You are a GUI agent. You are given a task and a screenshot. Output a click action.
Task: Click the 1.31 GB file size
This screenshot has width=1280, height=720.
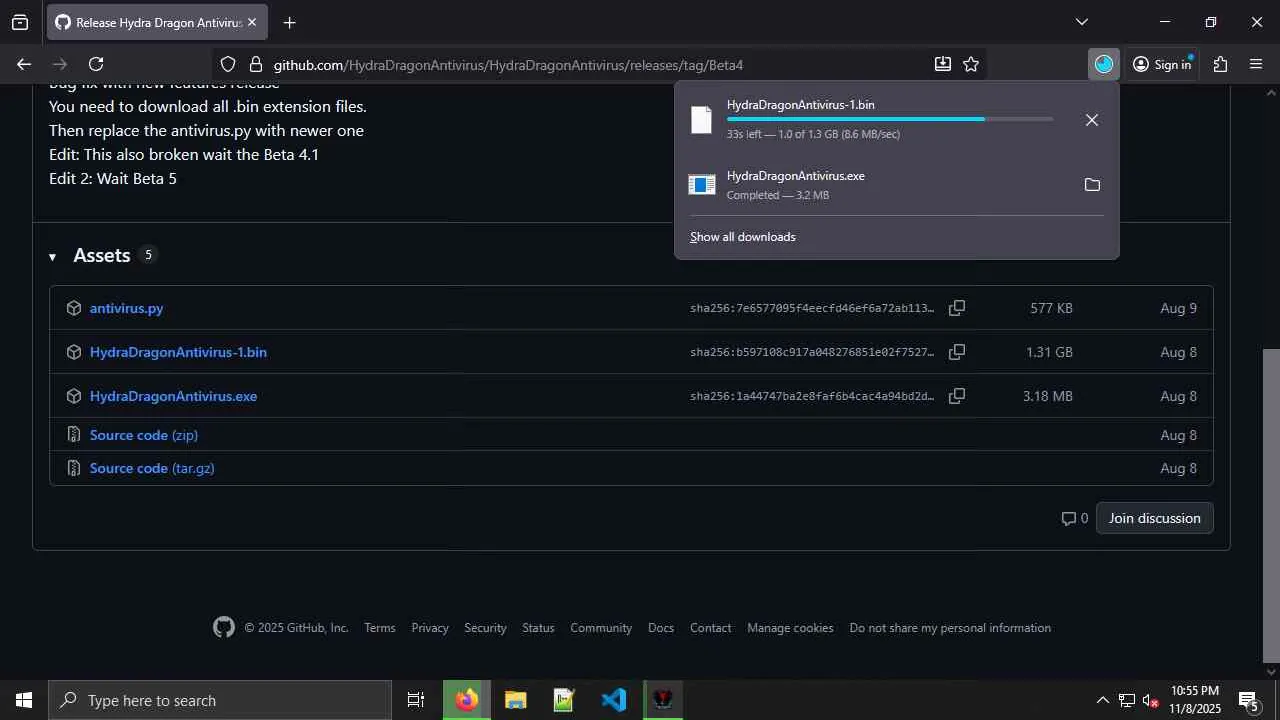pos(1049,352)
